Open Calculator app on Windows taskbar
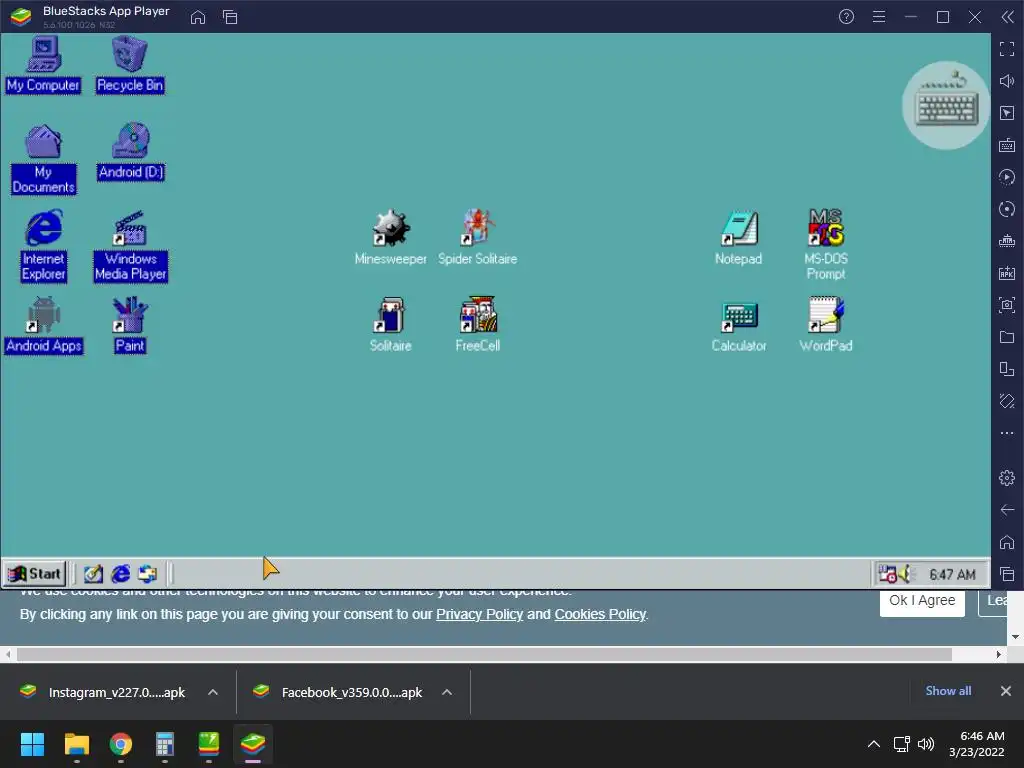Image resolution: width=1024 pixels, height=768 pixels. (165, 744)
